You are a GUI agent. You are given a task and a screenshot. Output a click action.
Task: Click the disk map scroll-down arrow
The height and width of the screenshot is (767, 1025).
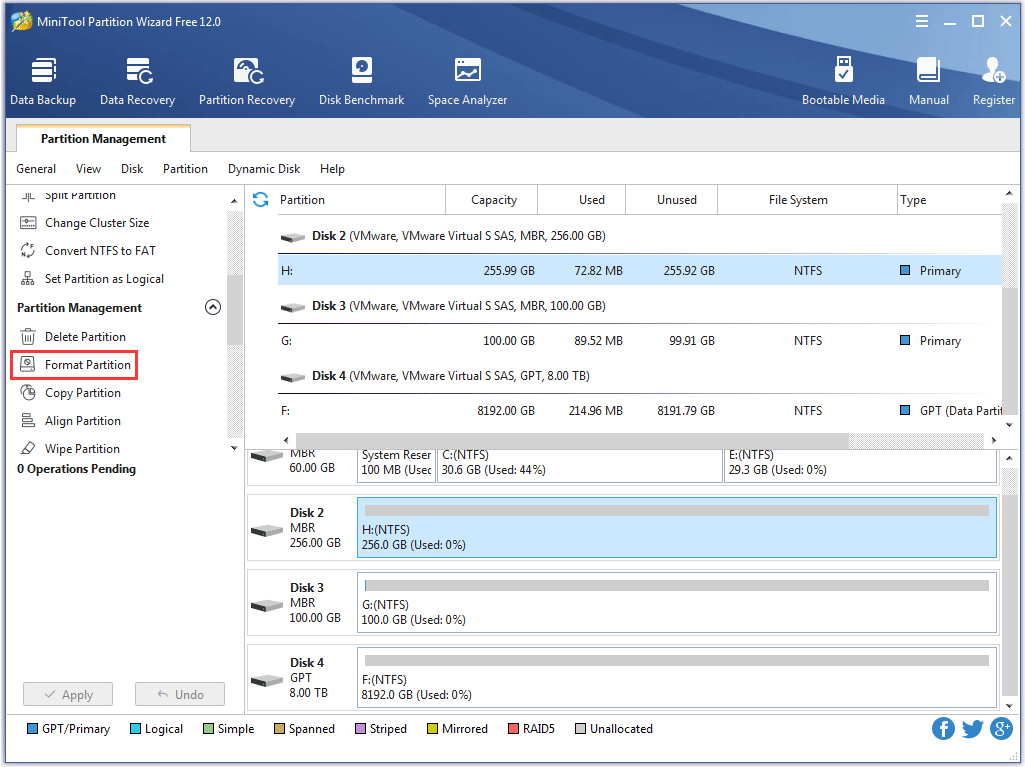pyautogui.click(x=1009, y=706)
